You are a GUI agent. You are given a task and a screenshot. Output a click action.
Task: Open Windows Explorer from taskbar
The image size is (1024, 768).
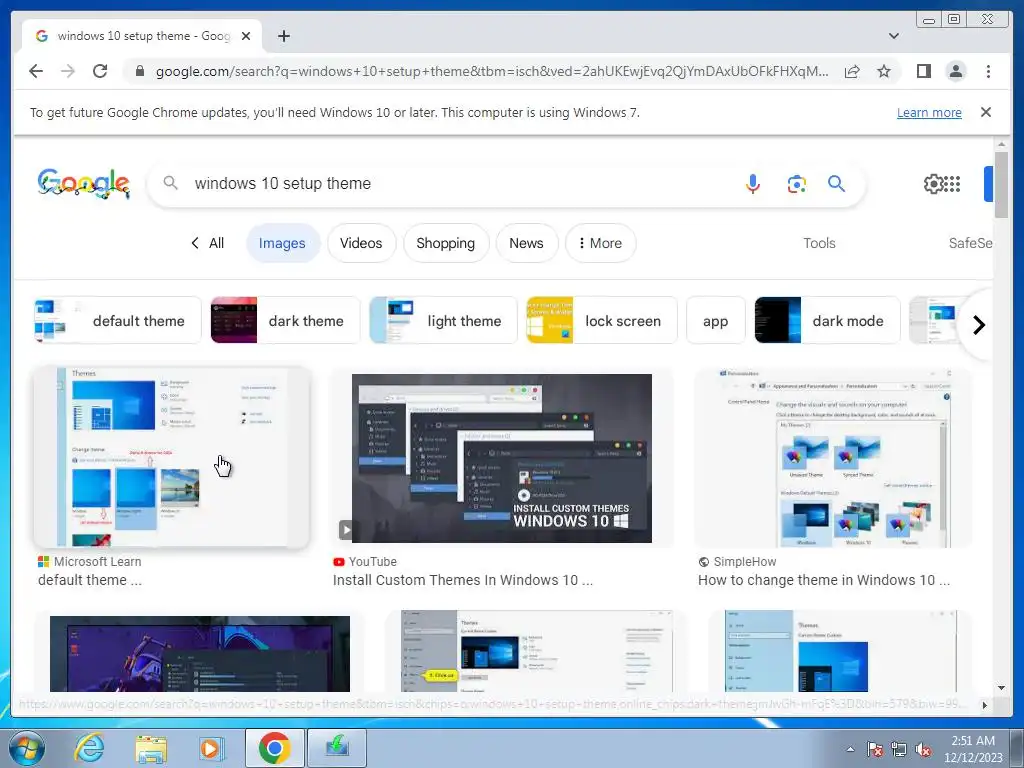tap(151, 748)
